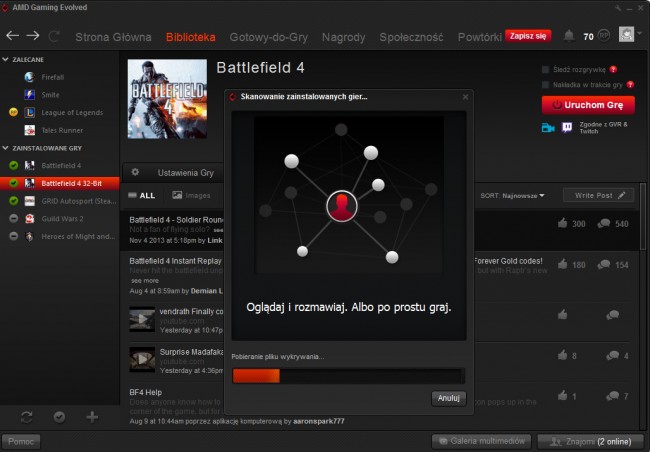
Task: Play the vendrath Finally video thumbnail
Action: coord(142,319)
